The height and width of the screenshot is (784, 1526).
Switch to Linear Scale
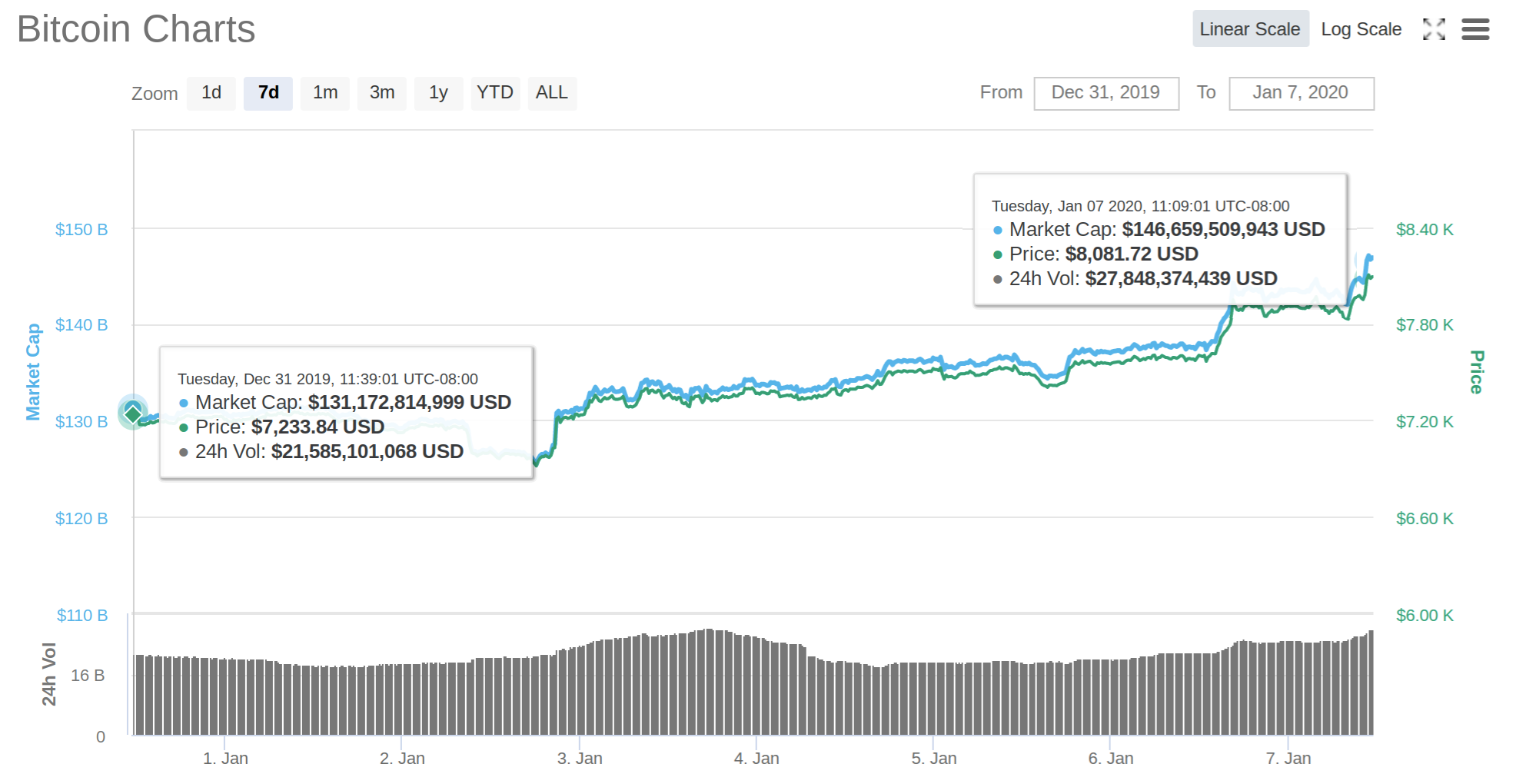coord(1250,29)
